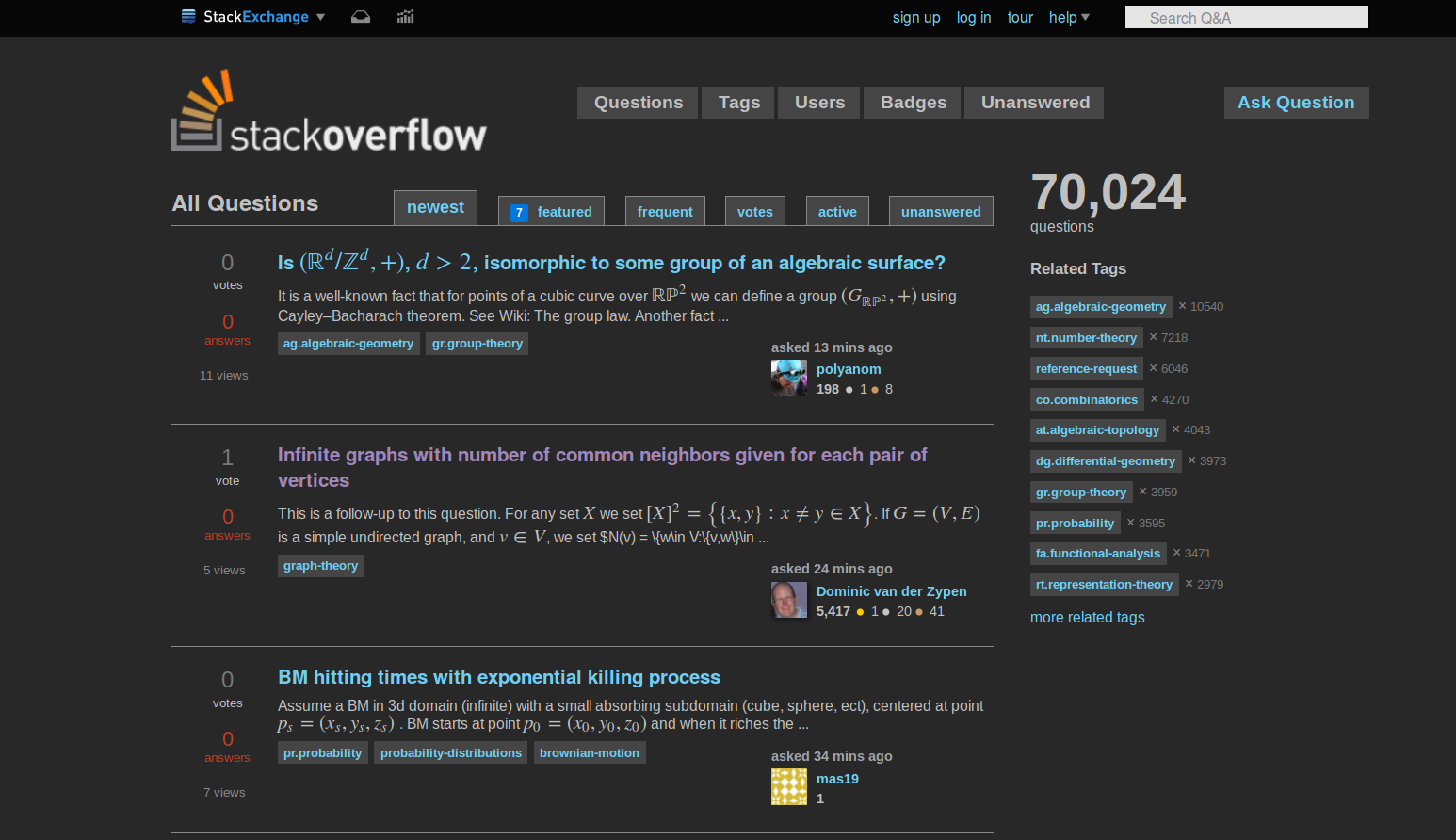1456x840 pixels.
Task: Expand the StackExchange sites dropdown
Action: 320,16
